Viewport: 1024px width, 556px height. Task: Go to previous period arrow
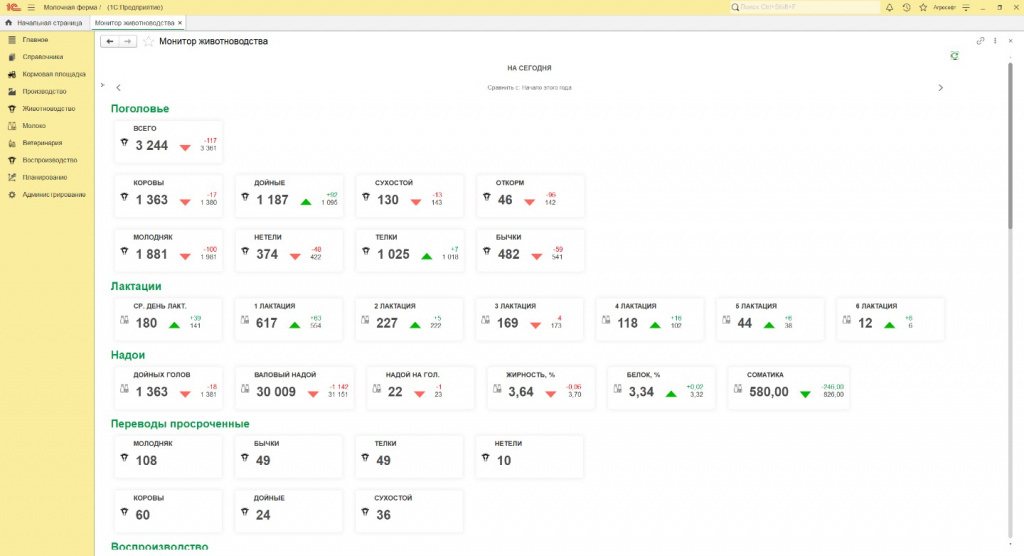click(x=118, y=88)
